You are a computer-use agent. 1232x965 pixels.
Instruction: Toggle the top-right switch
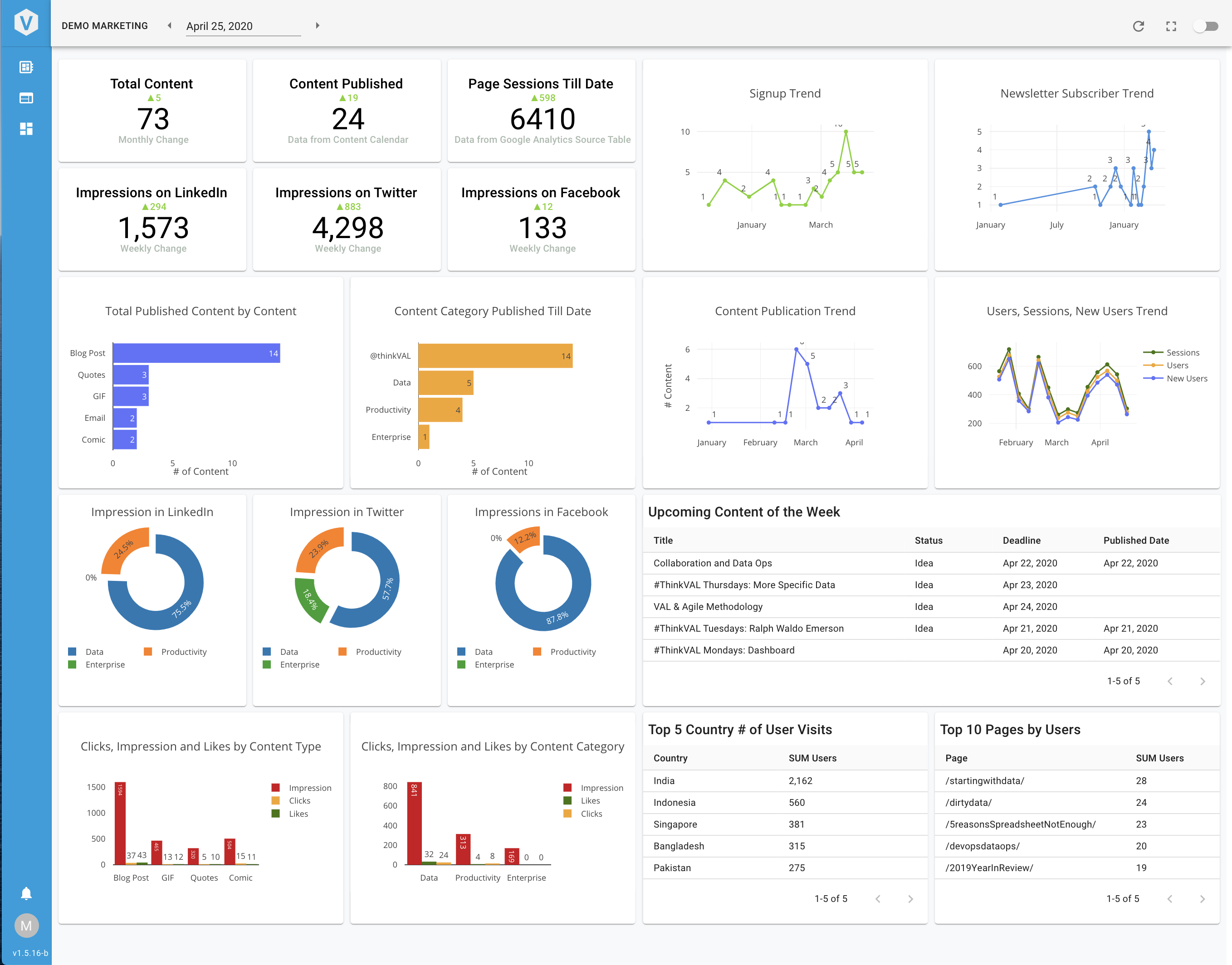coord(1205,26)
